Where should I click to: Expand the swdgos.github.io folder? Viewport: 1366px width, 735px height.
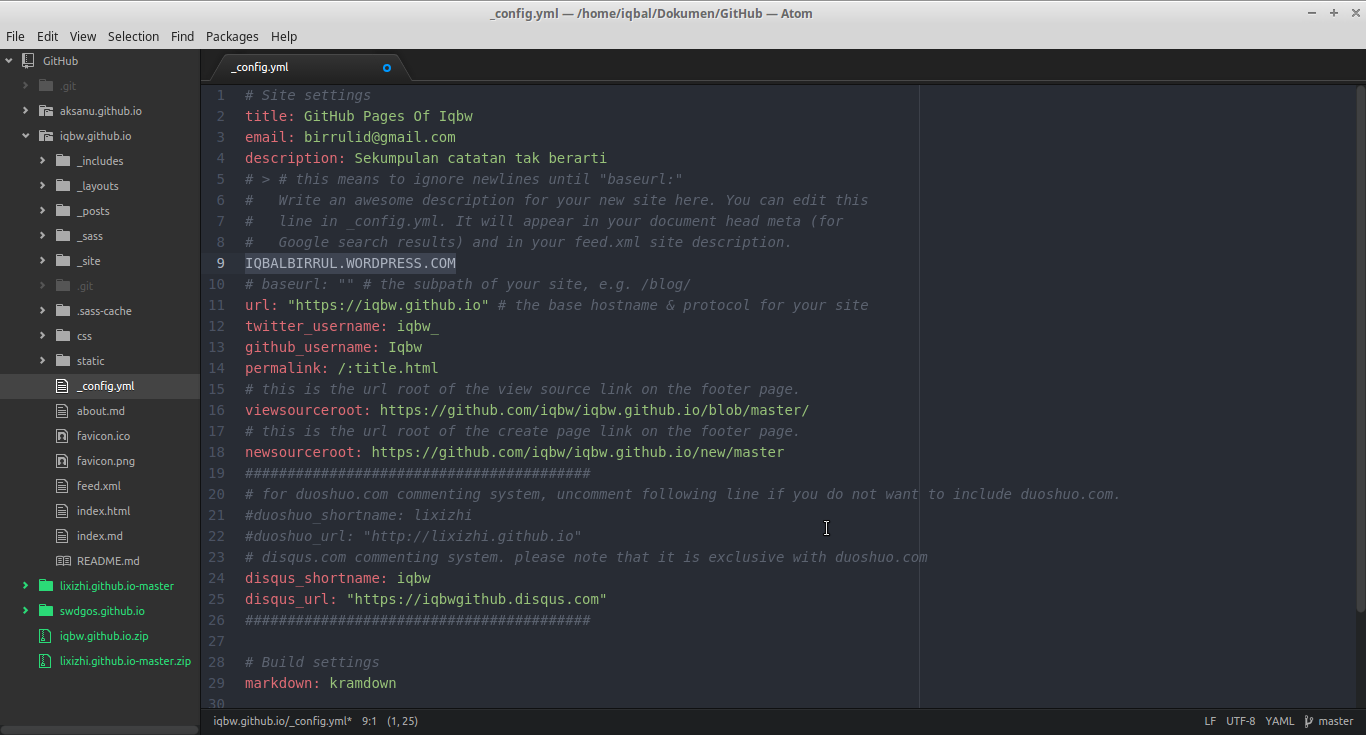click(25, 611)
